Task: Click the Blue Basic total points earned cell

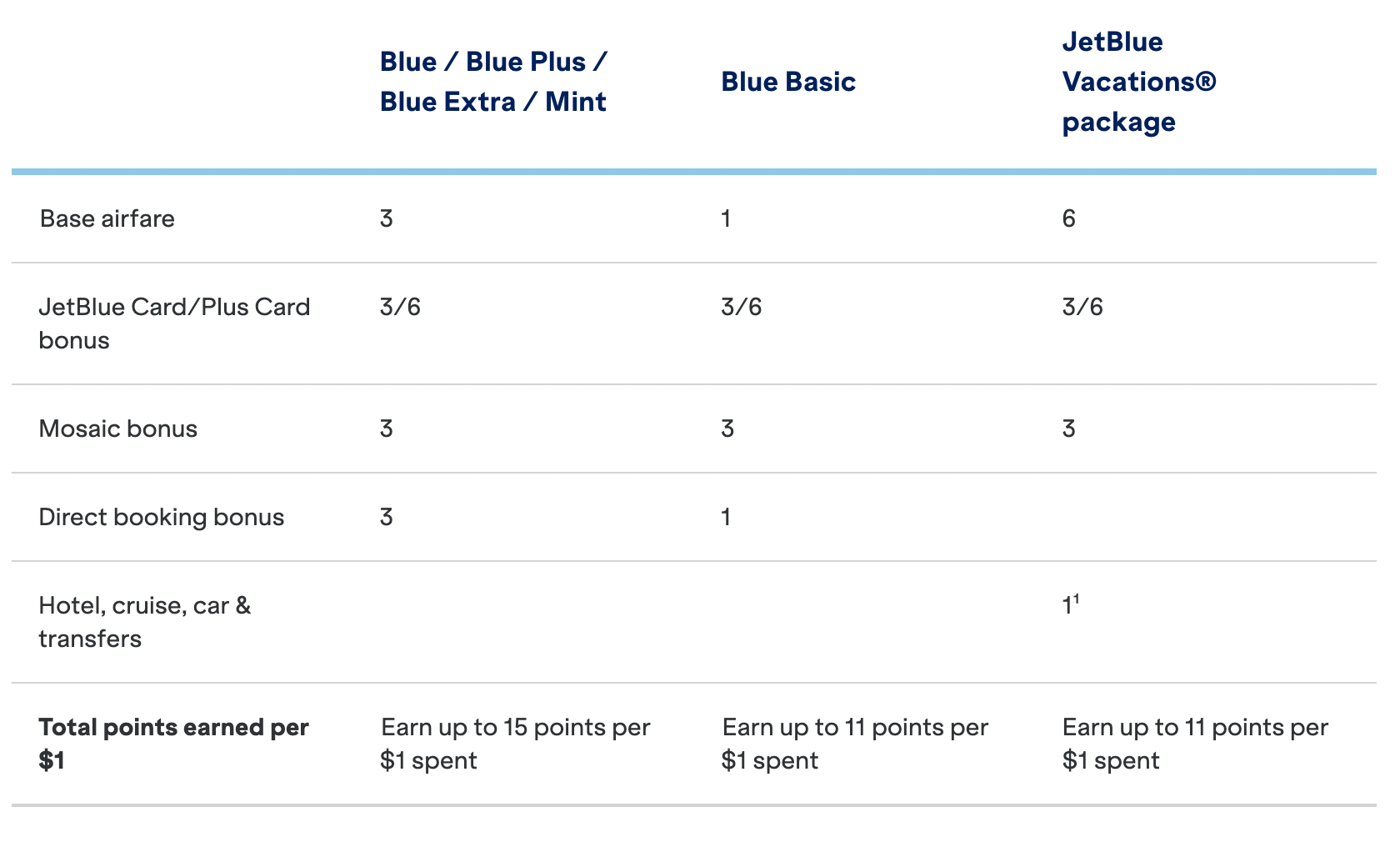Action: coord(854,744)
